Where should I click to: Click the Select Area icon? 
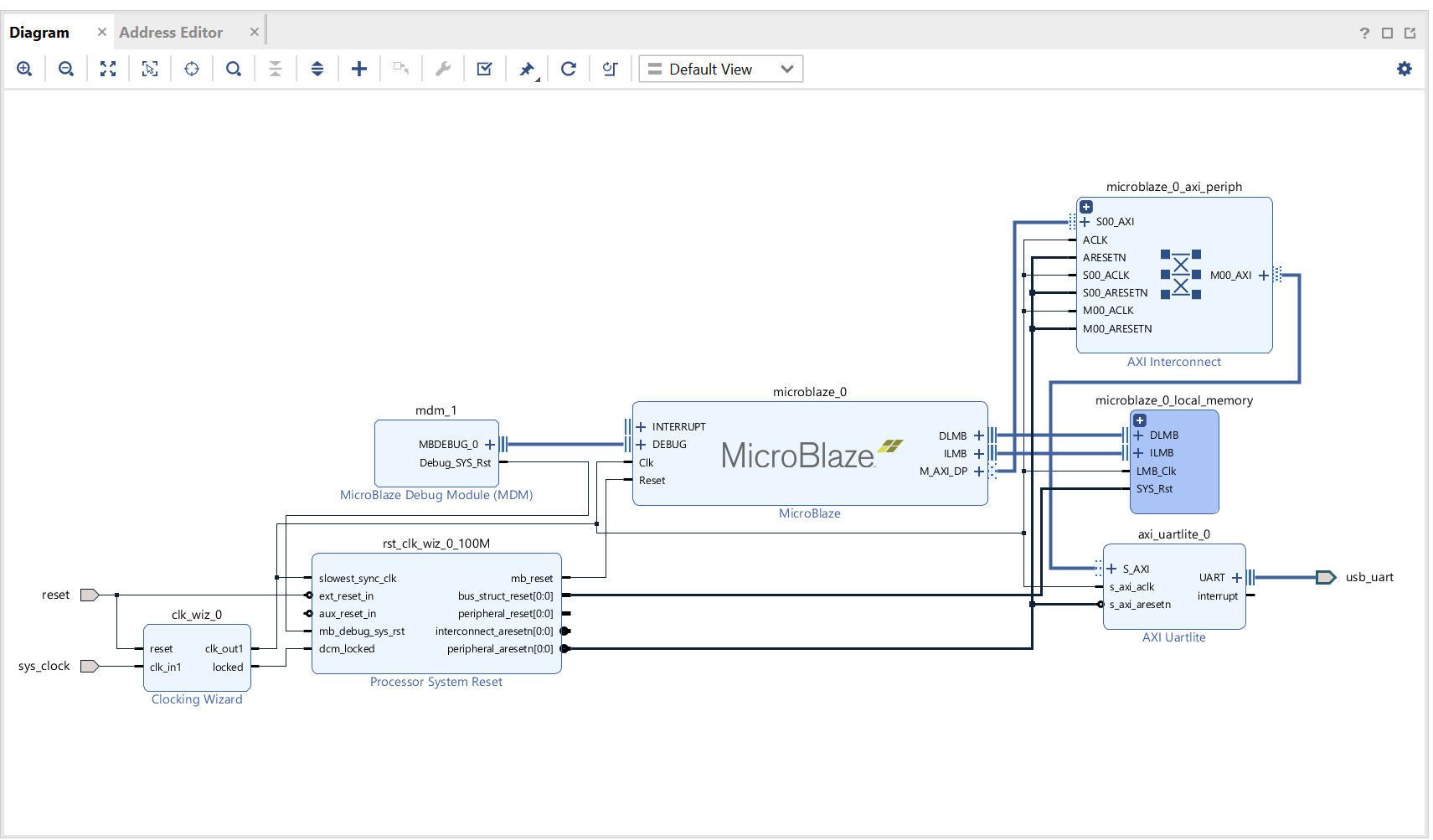coord(150,69)
